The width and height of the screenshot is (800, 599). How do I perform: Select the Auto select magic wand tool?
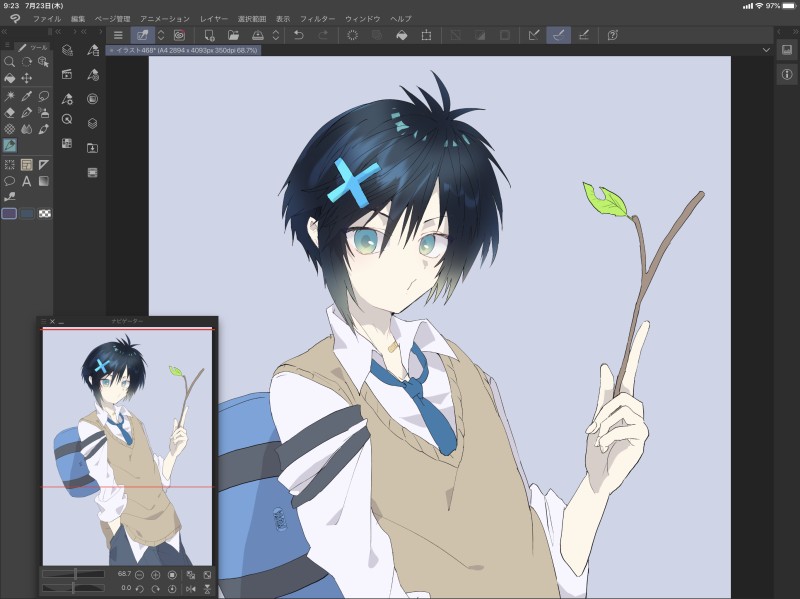coord(9,96)
